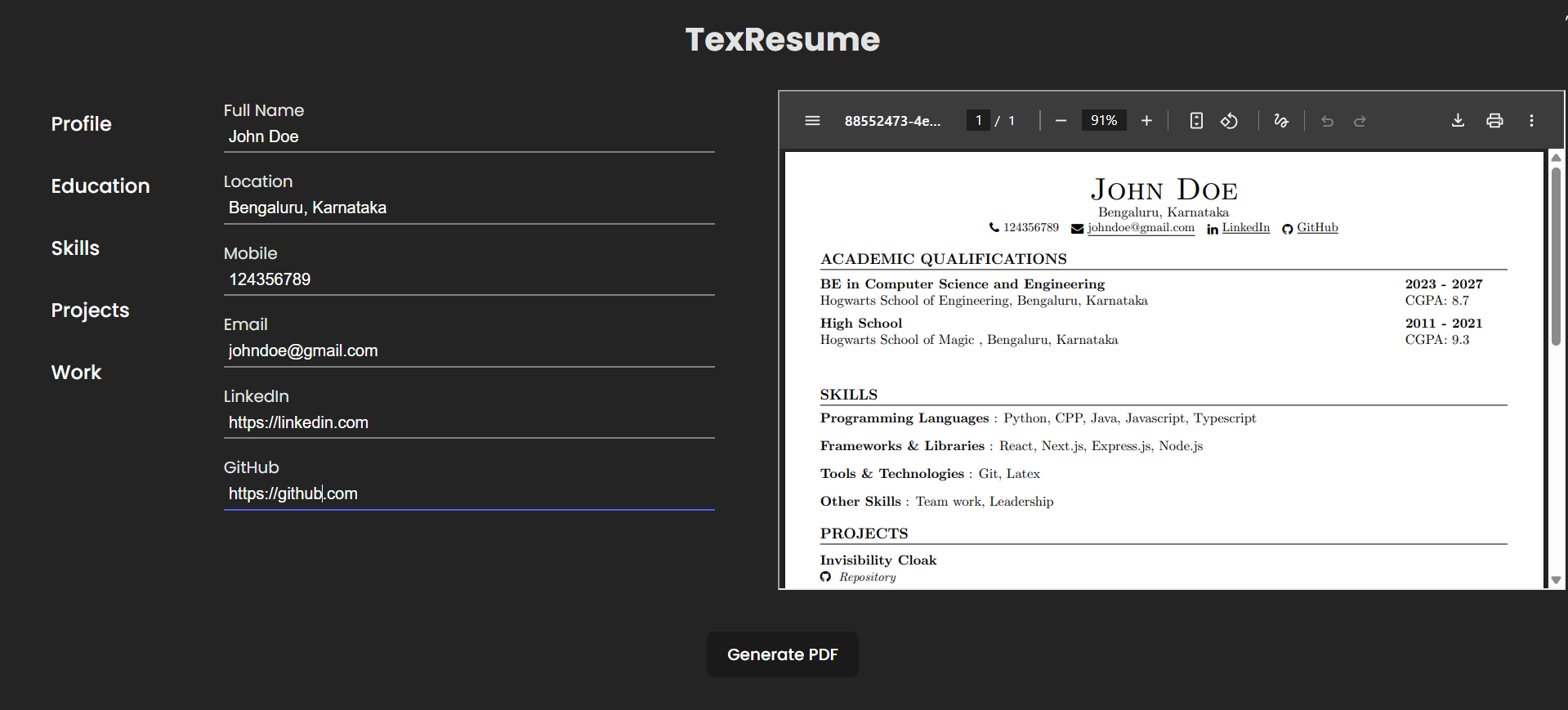Click the johndoe@gmail.com link in resume

point(1141,228)
